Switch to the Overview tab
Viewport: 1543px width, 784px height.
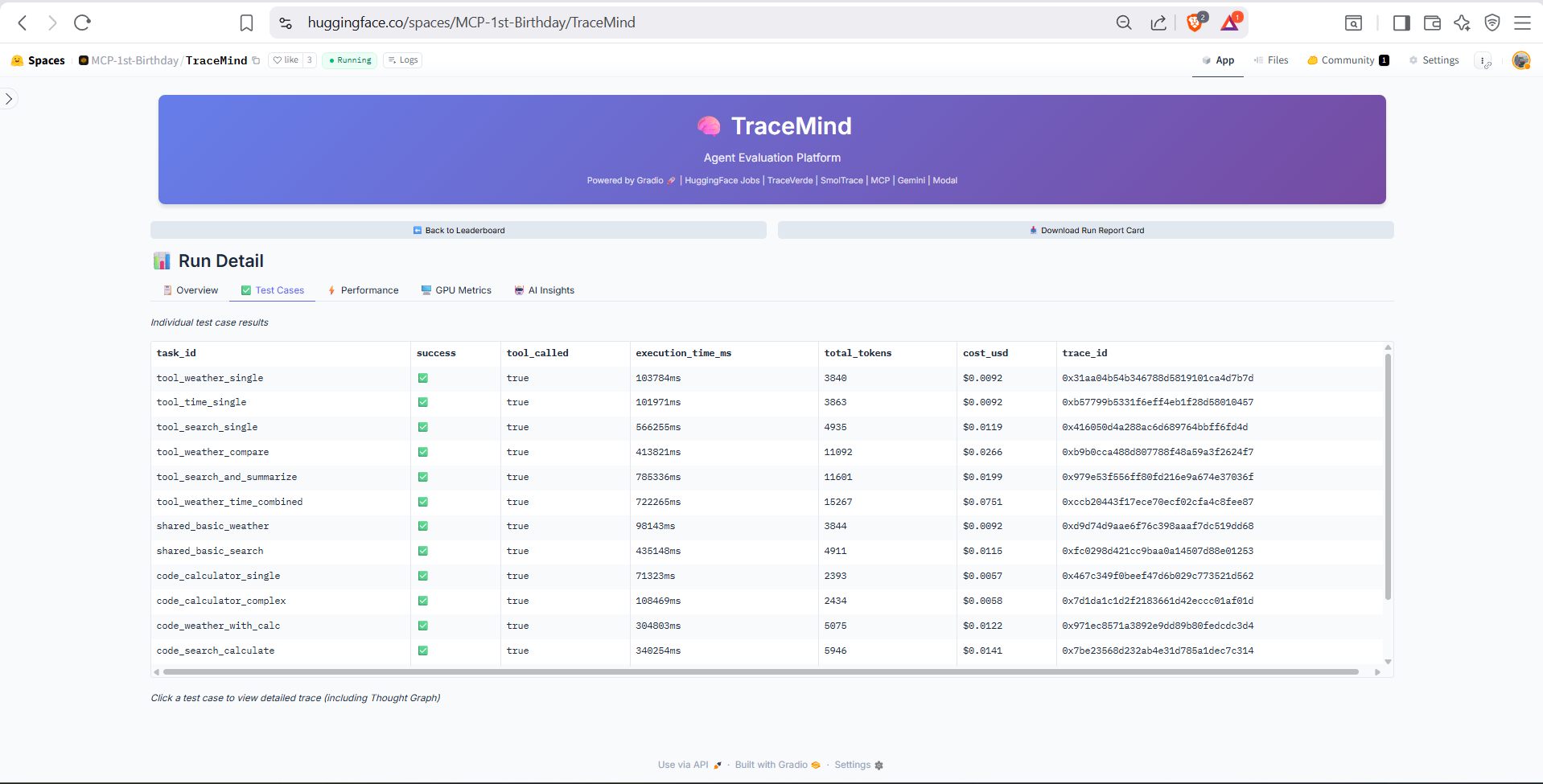click(x=191, y=290)
